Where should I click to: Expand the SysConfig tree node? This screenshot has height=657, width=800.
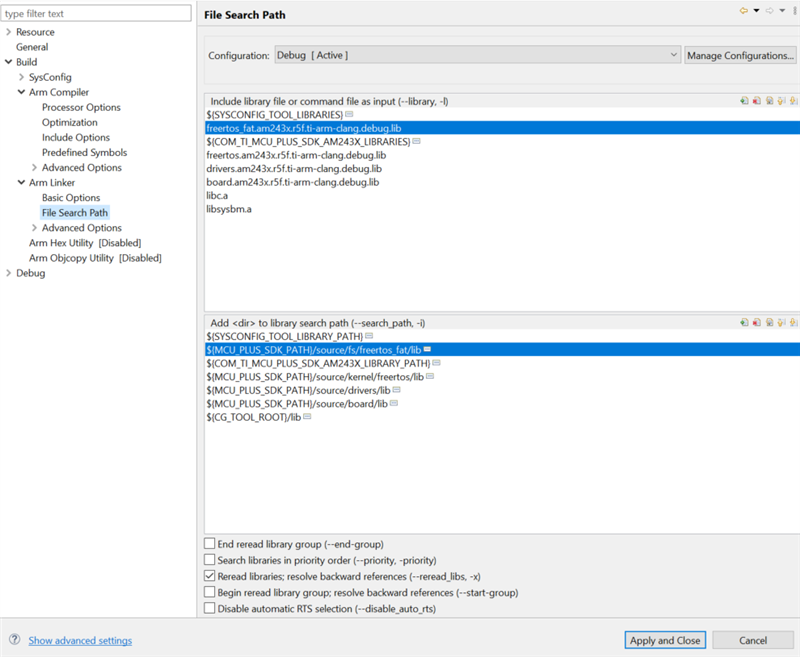(x=21, y=77)
